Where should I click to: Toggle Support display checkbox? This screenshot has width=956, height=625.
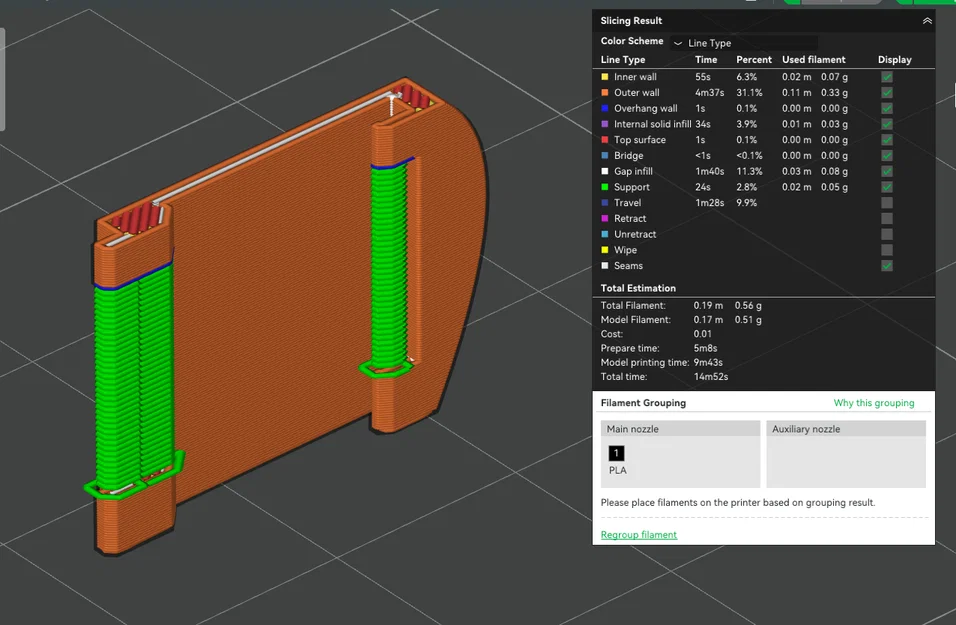(886, 187)
